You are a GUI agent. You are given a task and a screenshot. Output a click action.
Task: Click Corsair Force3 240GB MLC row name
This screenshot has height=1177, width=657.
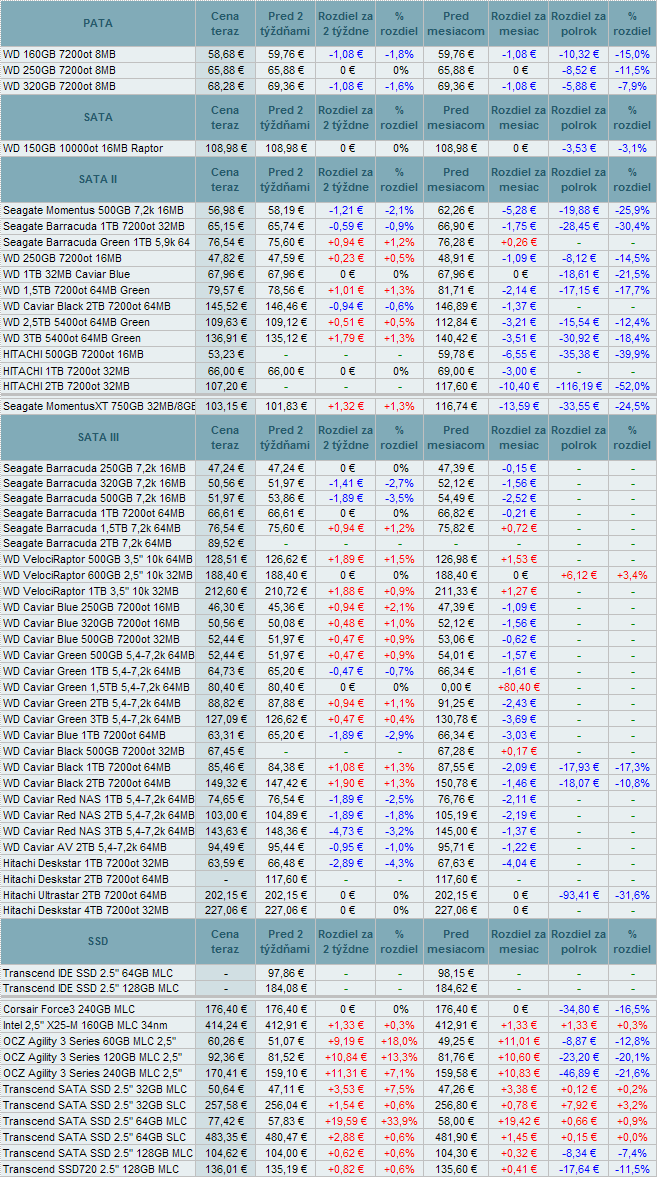tap(71, 1009)
